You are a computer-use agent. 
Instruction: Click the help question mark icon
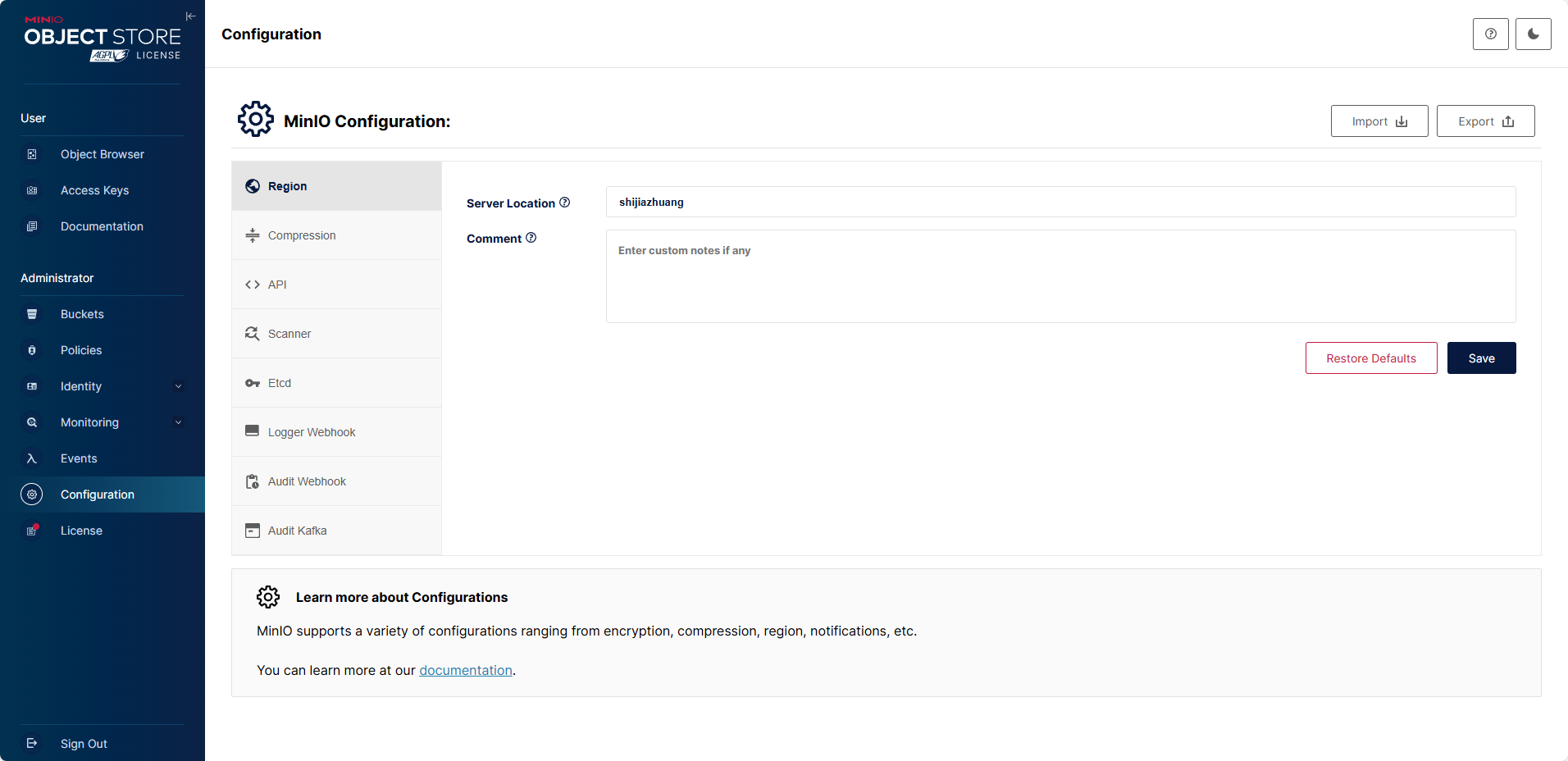tap(1490, 34)
